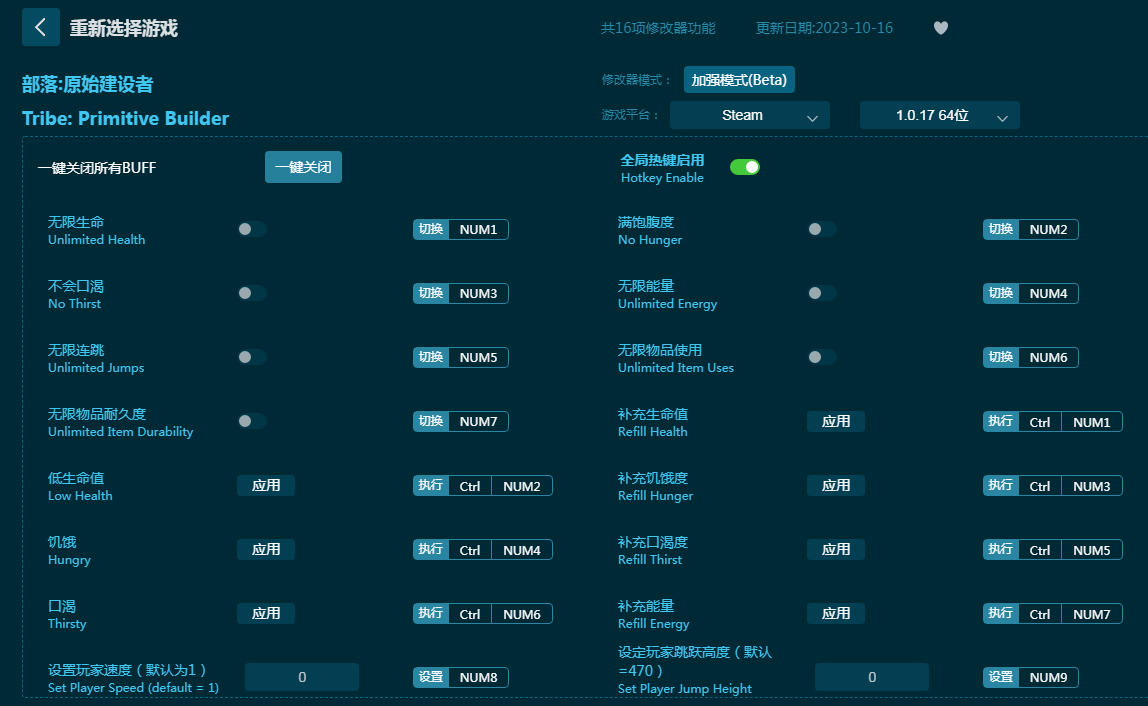1148x706 pixels.
Task: Enable the Unlimited Health toggle
Action: pos(252,229)
